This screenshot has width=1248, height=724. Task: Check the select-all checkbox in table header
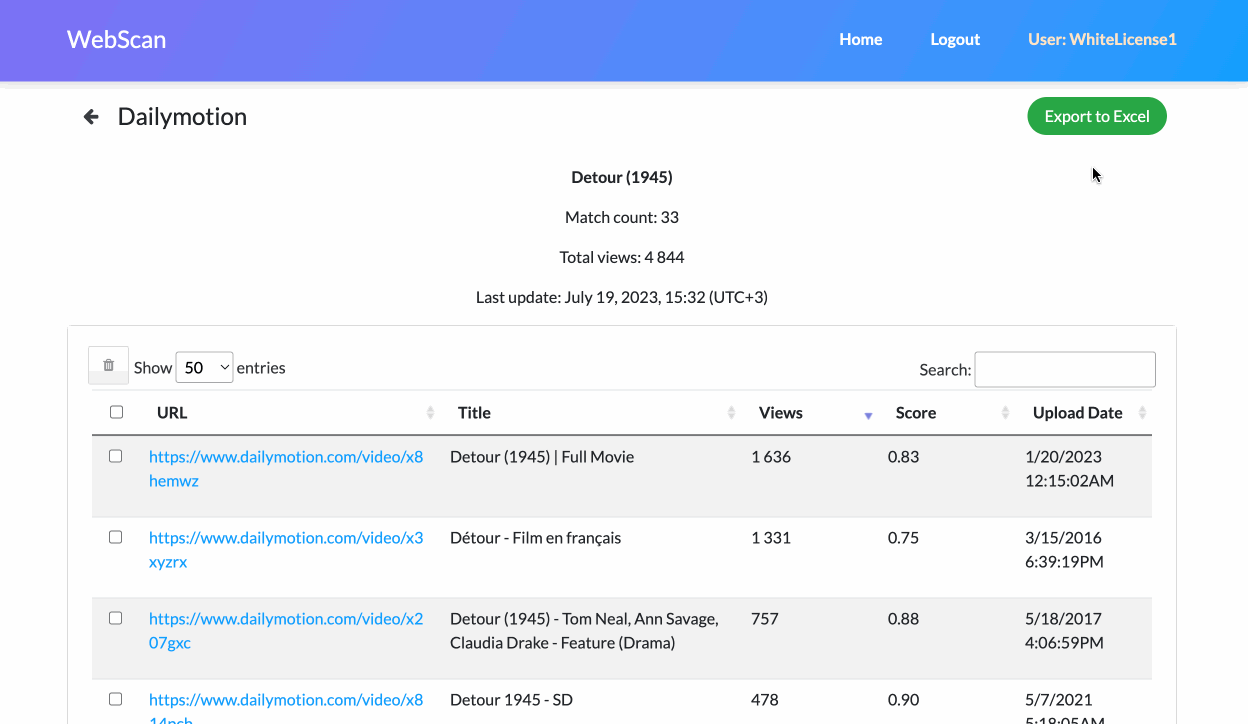coord(116,411)
